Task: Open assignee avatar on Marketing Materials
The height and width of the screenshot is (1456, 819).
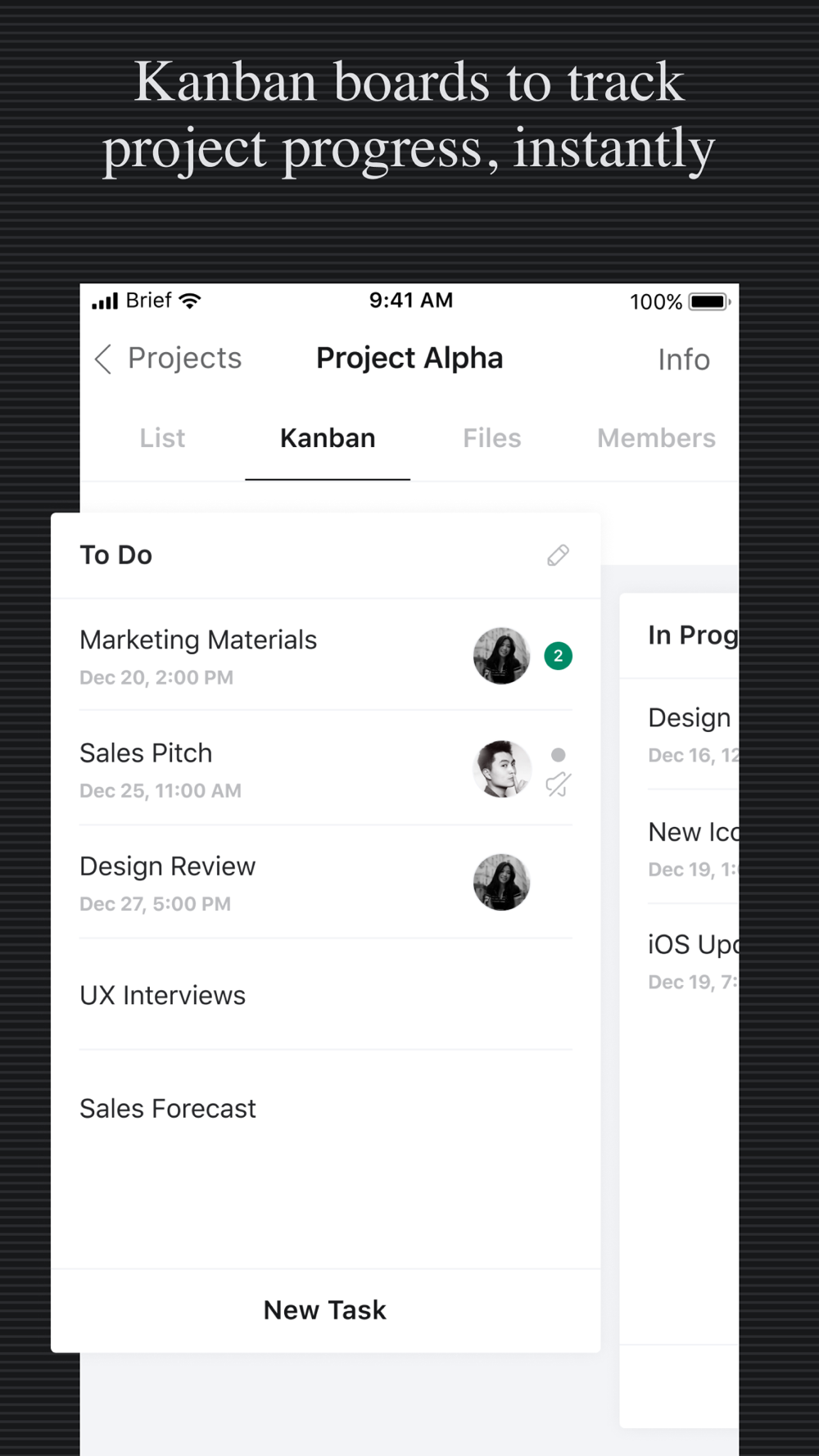Action: [x=501, y=655]
